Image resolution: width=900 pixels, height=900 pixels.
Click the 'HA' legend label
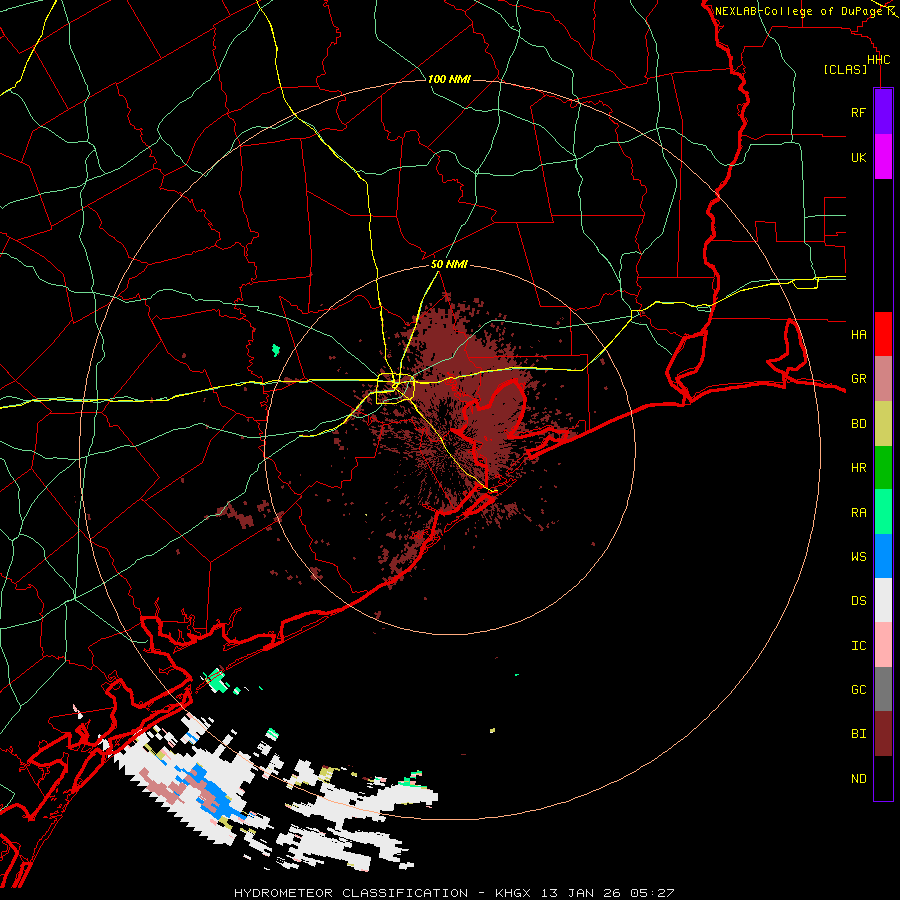(x=858, y=334)
